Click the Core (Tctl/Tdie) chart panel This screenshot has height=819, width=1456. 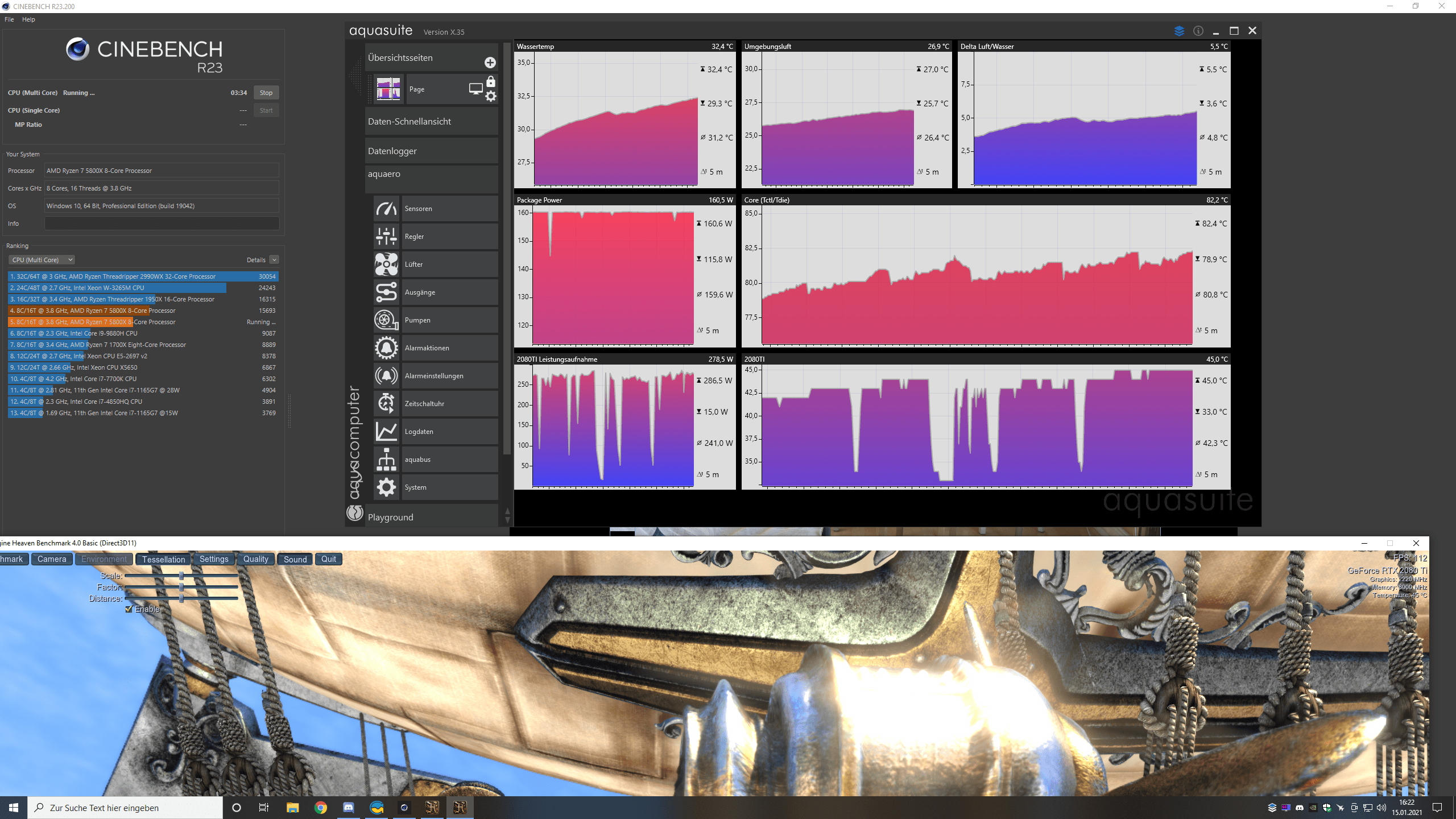point(986,271)
